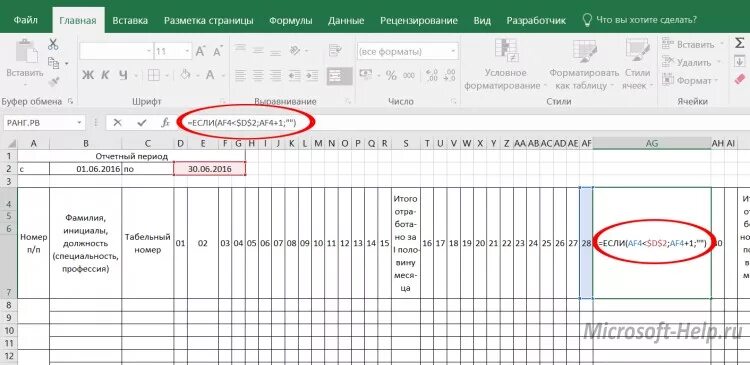Screen dimensions: 750x365
Task: Toggle italic К formatting
Action: point(105,75)
